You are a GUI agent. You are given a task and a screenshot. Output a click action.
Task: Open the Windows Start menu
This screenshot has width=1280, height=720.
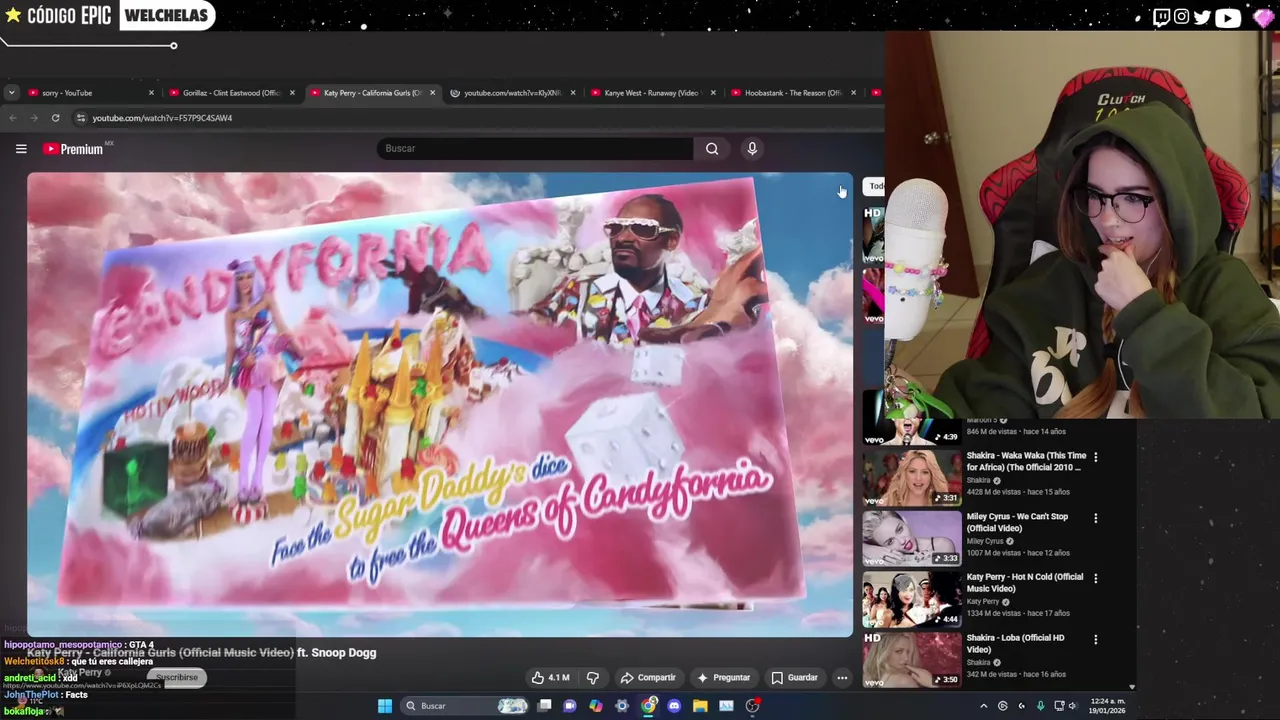[x=385, y=706]
